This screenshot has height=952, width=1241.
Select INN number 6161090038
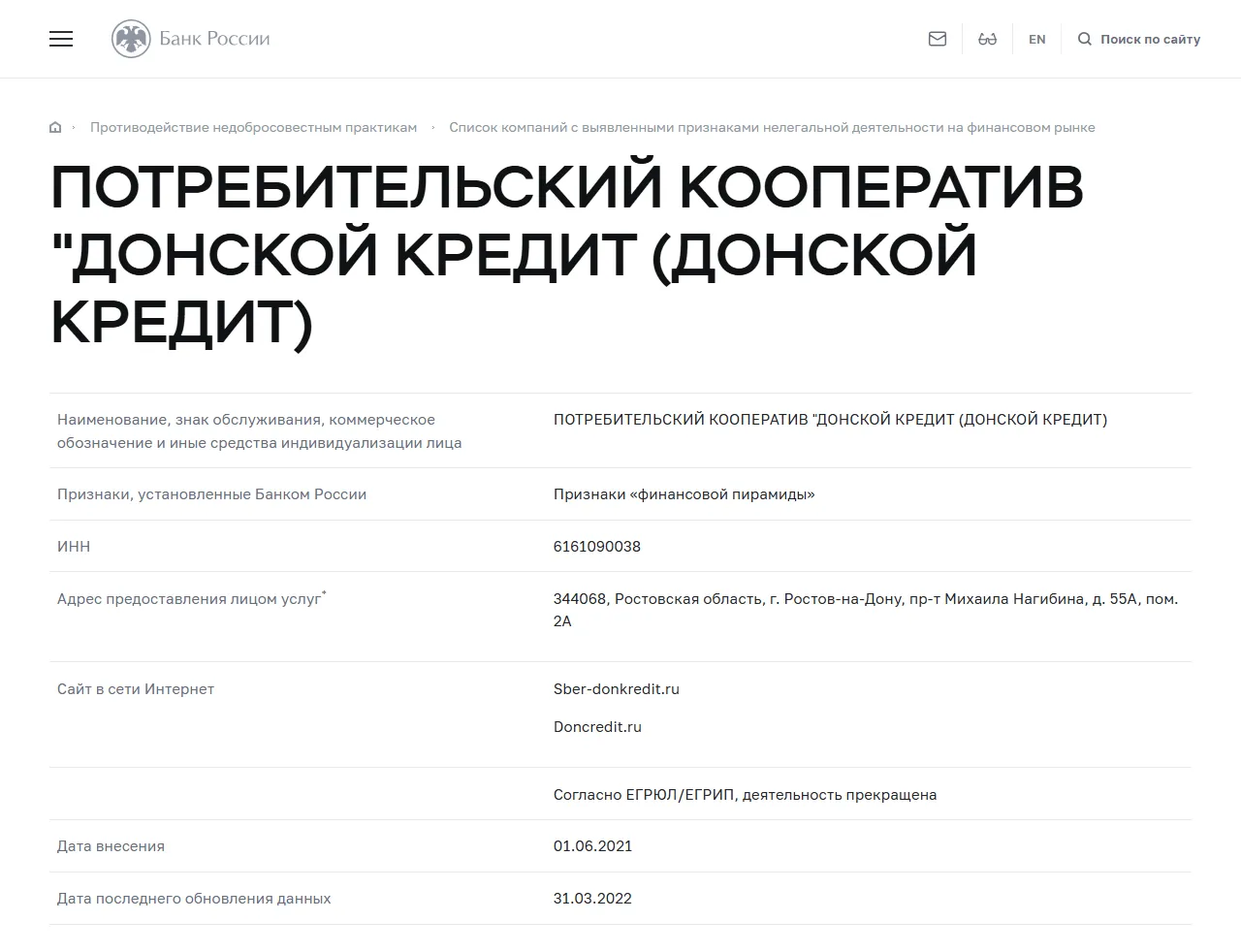coord(597,547)
